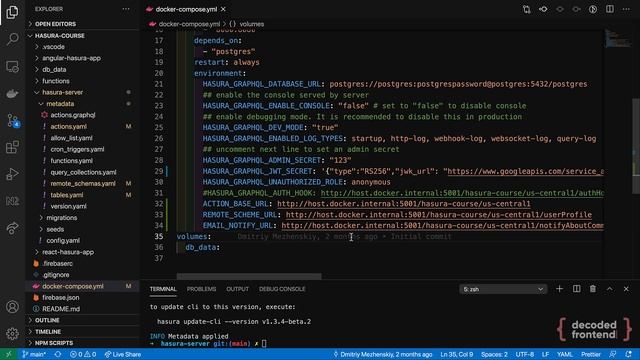
Task: Start Live Share from status bar
Action: (x=122, y=354)
